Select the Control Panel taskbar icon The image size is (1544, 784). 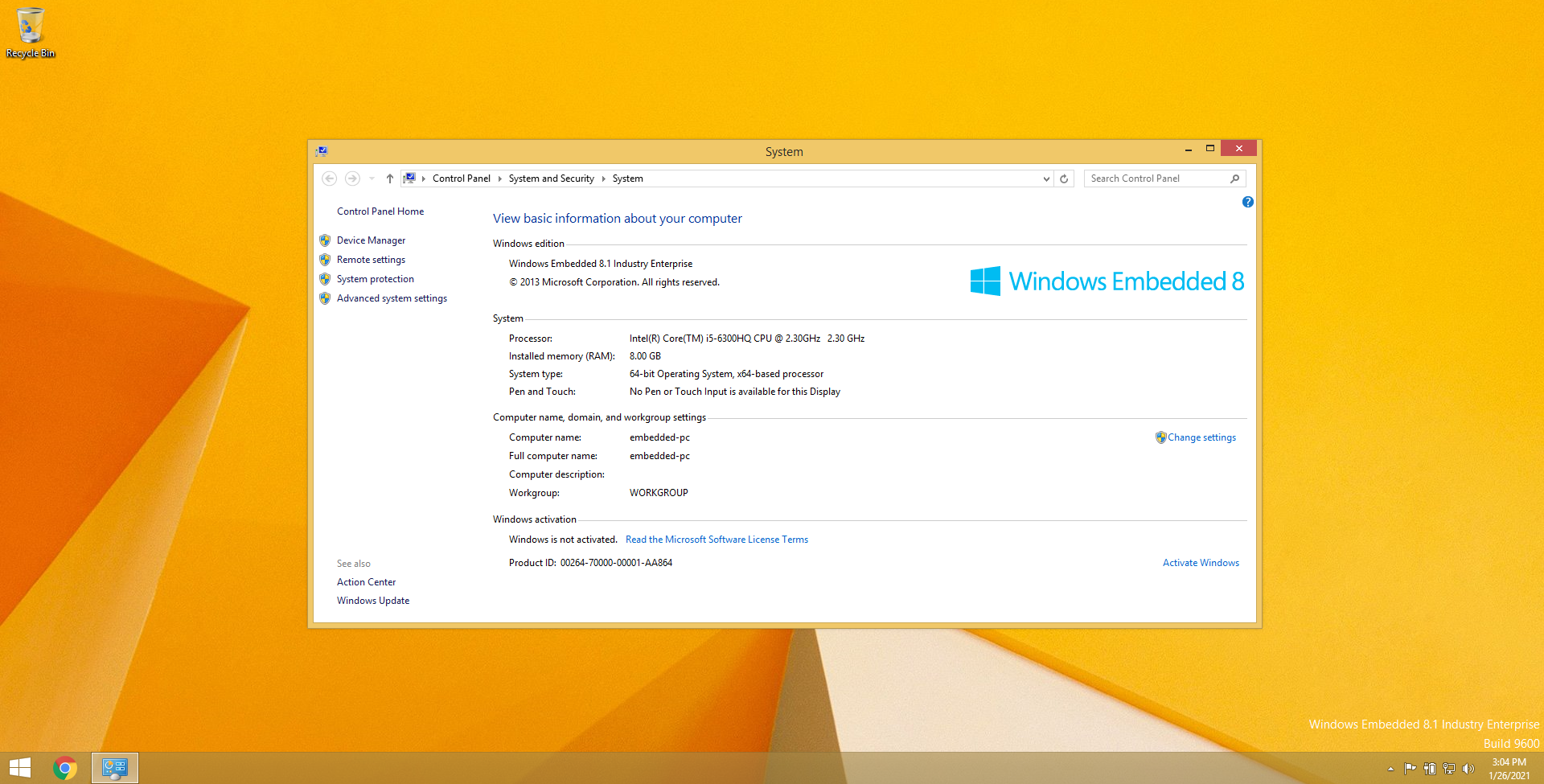(115, 768)
